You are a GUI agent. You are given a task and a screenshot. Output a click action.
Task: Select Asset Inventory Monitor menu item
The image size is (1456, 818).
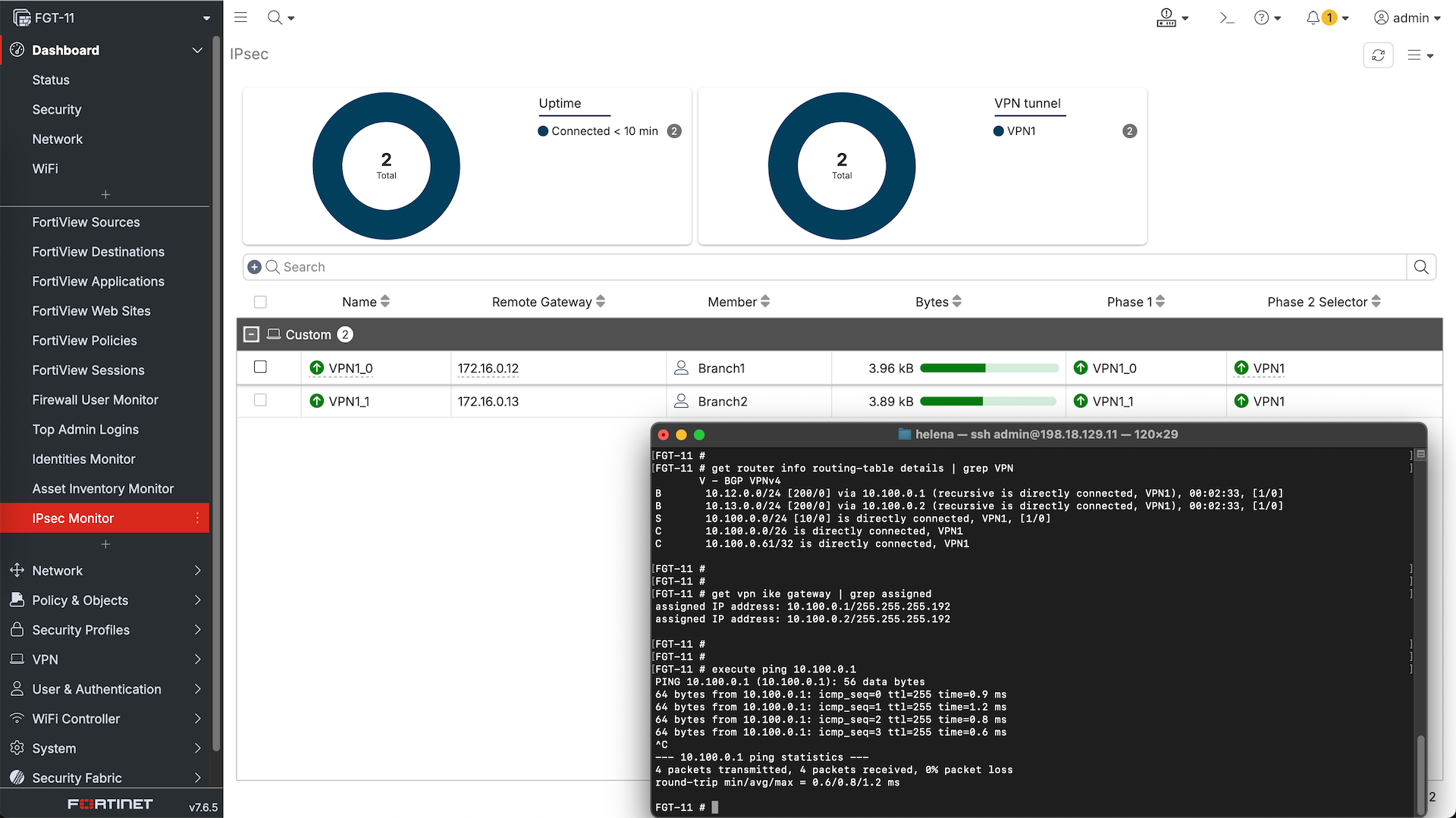click(103, 489)
